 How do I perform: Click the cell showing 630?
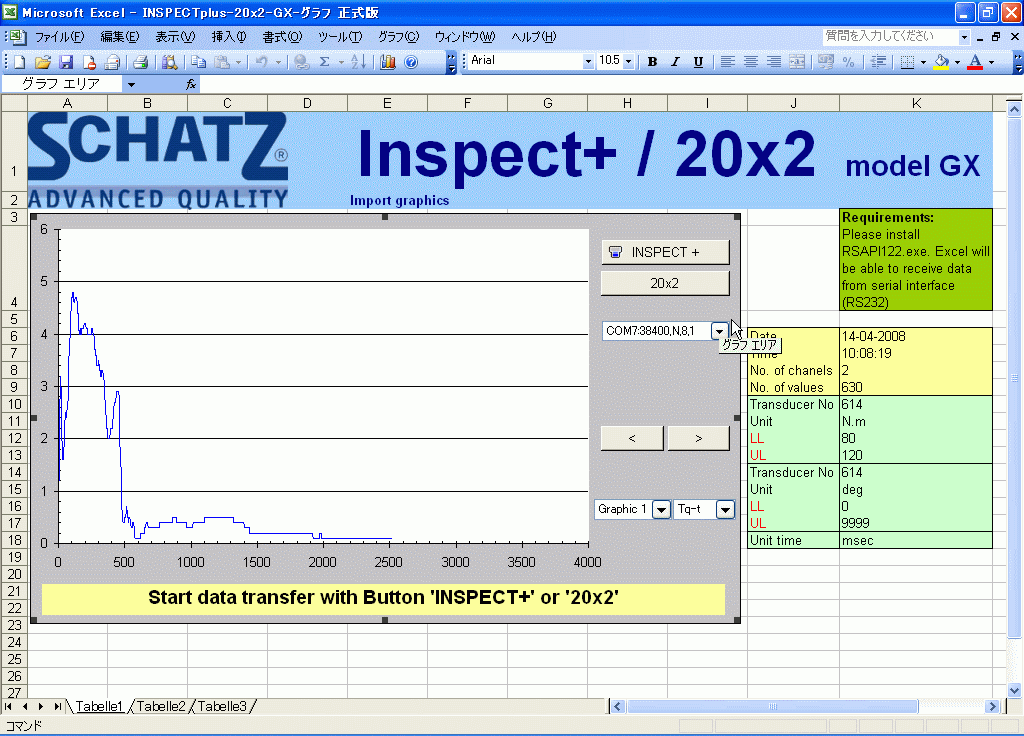(x=916, y=387)
